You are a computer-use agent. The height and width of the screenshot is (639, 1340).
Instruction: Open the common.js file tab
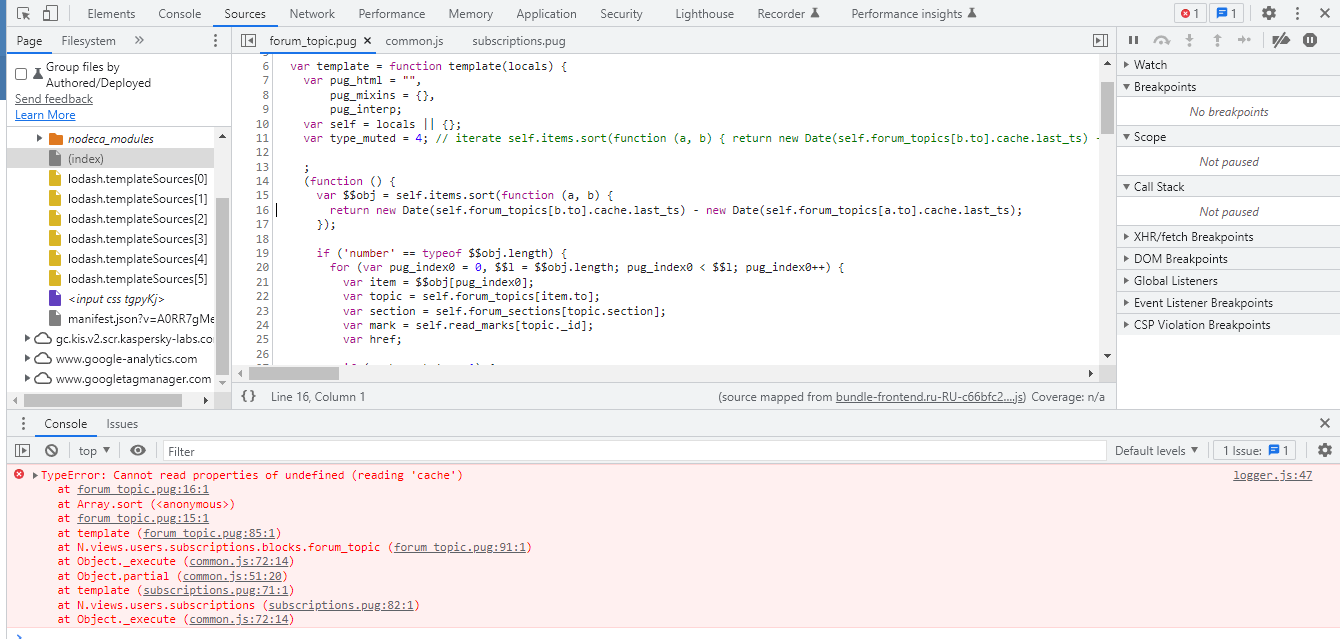coord(414,41)
